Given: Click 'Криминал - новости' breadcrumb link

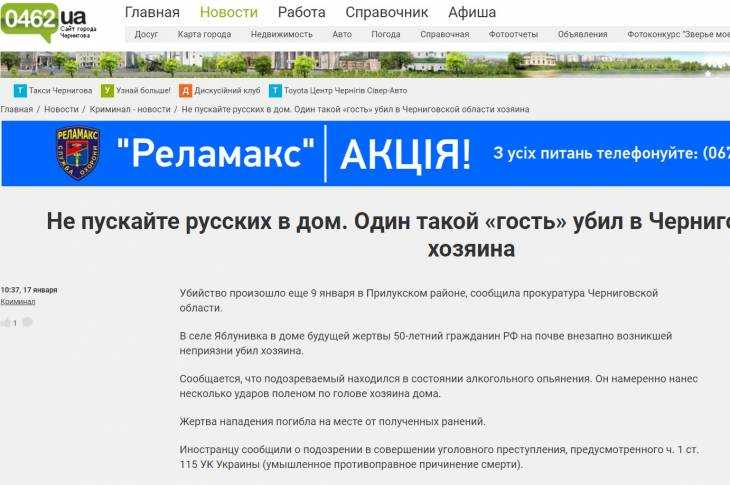Looking at the screenshot, I should pos(130,109).
